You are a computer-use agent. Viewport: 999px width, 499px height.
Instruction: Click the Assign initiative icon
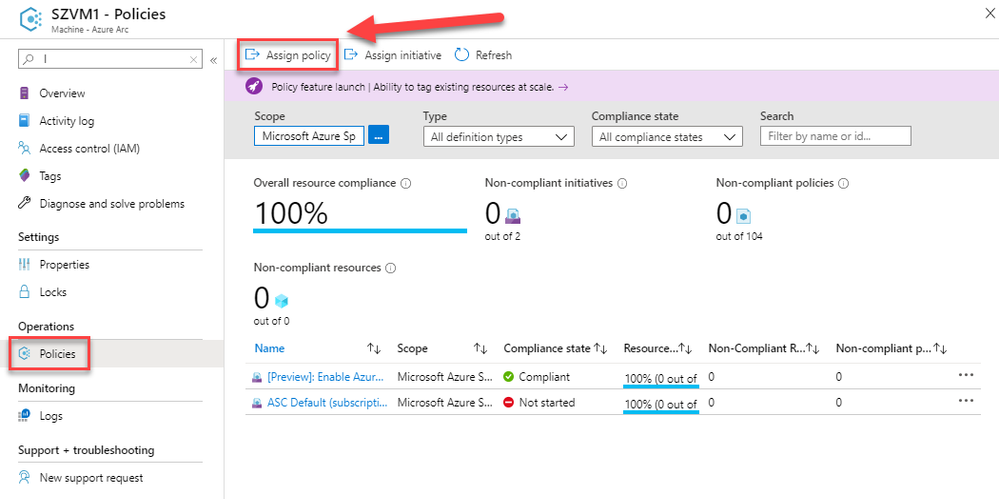tap(351, 55)
